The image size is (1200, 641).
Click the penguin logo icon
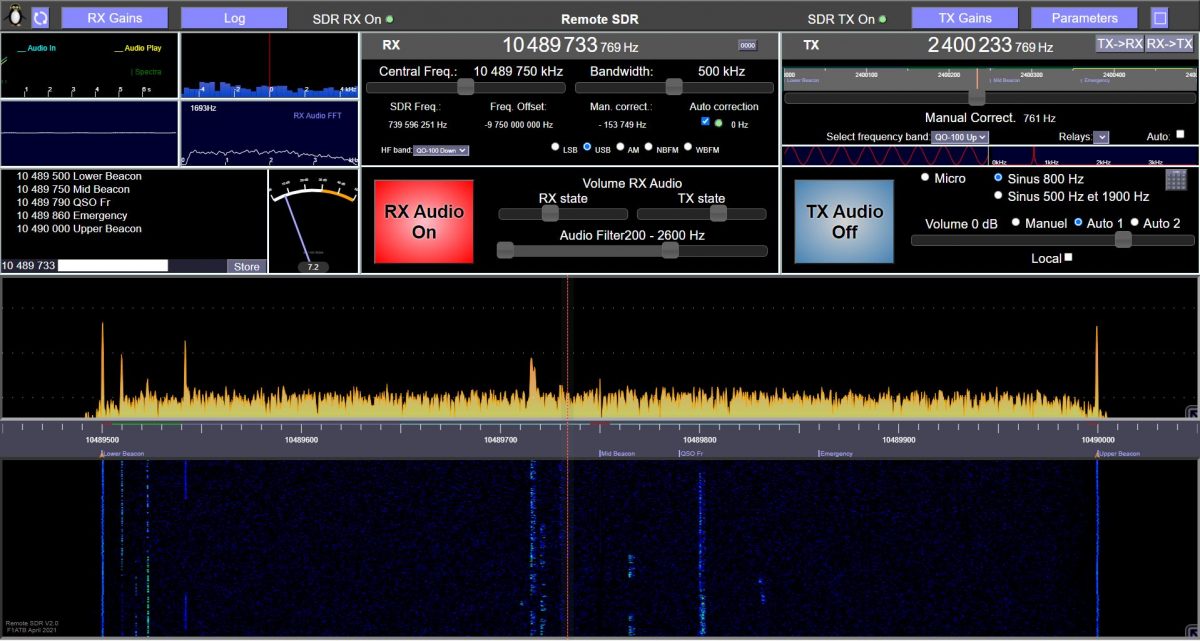pos(14,17)
